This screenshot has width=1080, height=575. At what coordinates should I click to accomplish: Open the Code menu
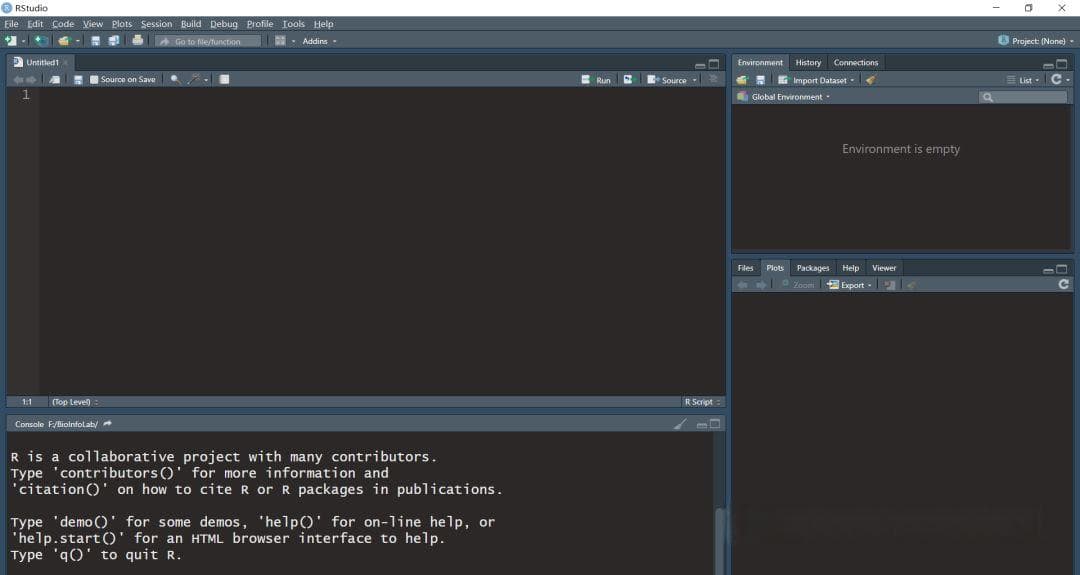click(63, 24)
